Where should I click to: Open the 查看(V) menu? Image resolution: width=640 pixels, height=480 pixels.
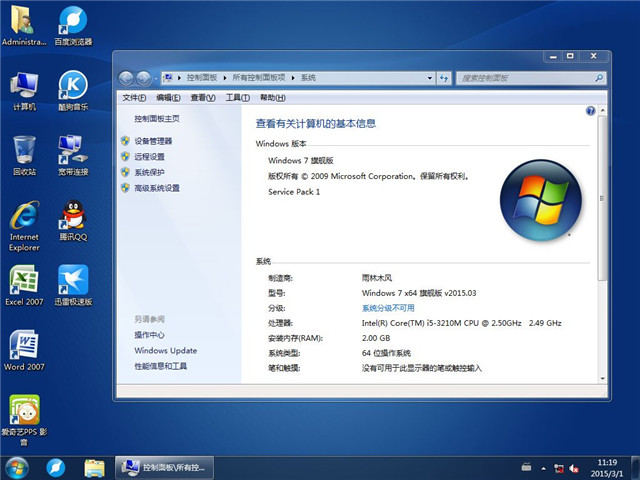click(x=203, y=98)
